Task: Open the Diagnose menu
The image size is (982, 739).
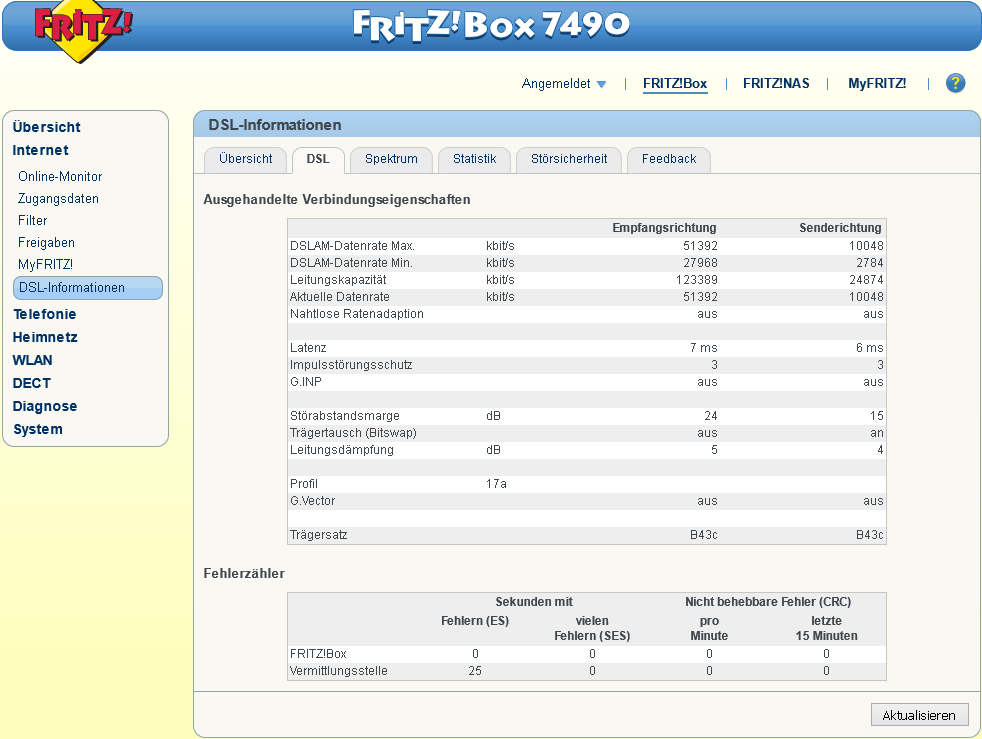Action: point(44,406)
